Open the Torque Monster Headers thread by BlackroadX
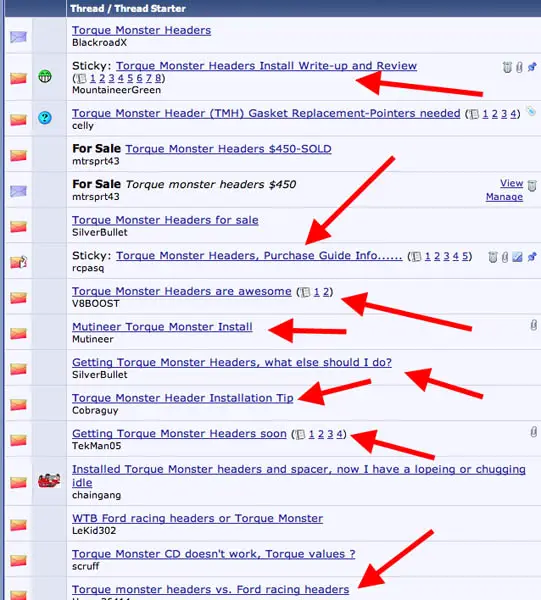Viewport: 541px width, 600px height. [141, 30]
